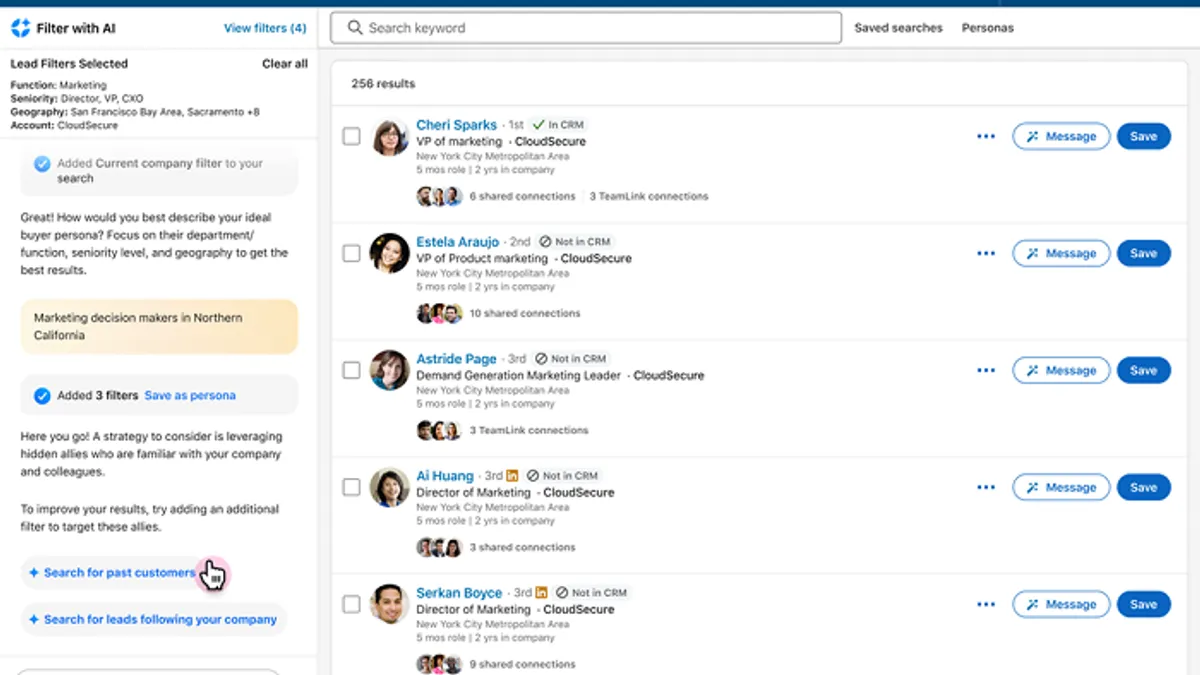Switch to the Personas tab
1200x675 pixels.
click(x=987, y=28)
